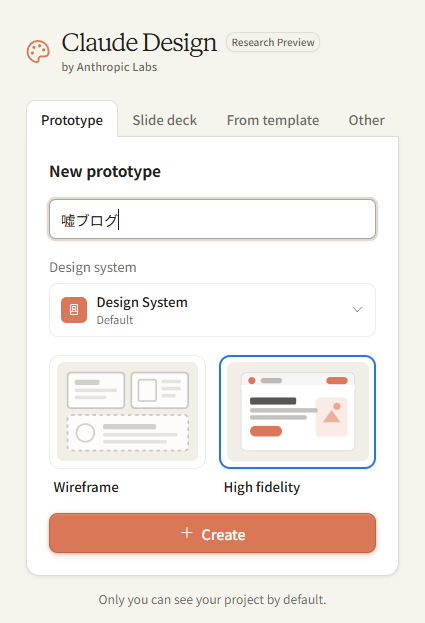
Task: Open the Other tab
Action: [x=367, y=120]
